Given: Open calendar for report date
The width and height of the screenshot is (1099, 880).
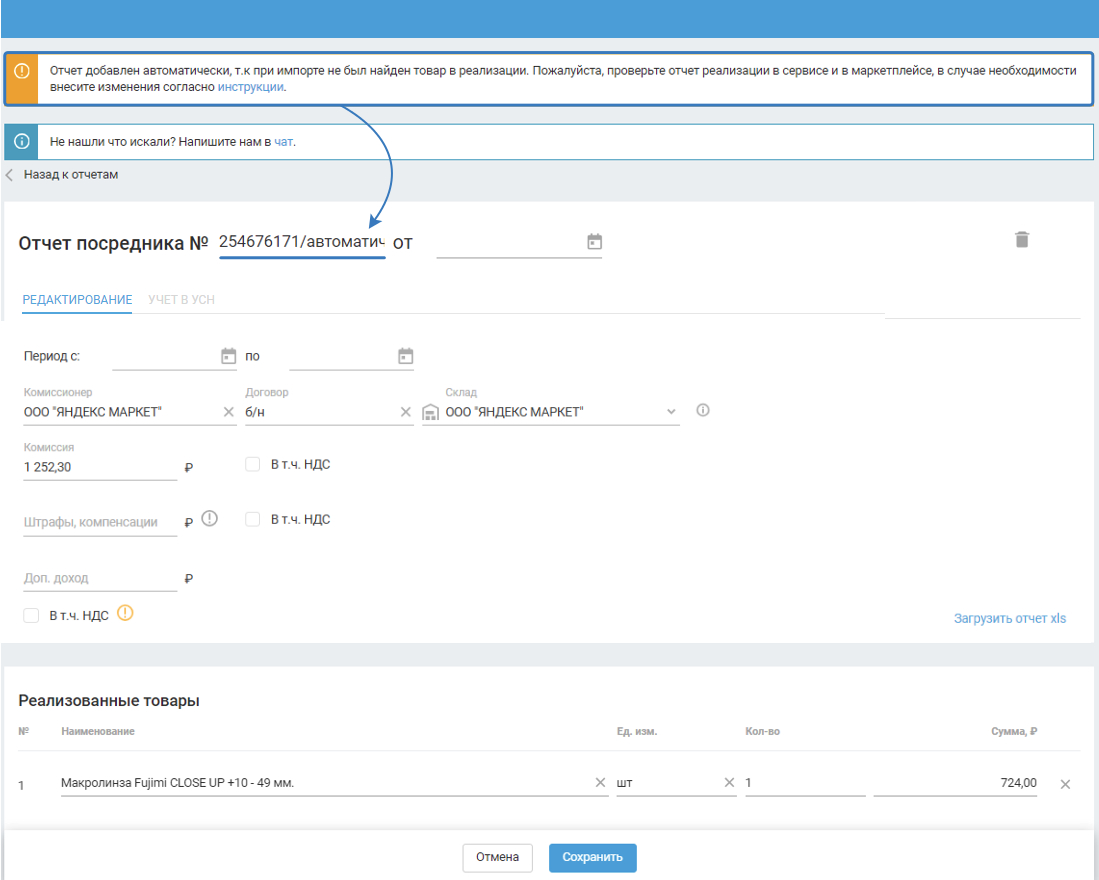Looking at the screenshot, I should pyautogui.click(x=594, y=242).
